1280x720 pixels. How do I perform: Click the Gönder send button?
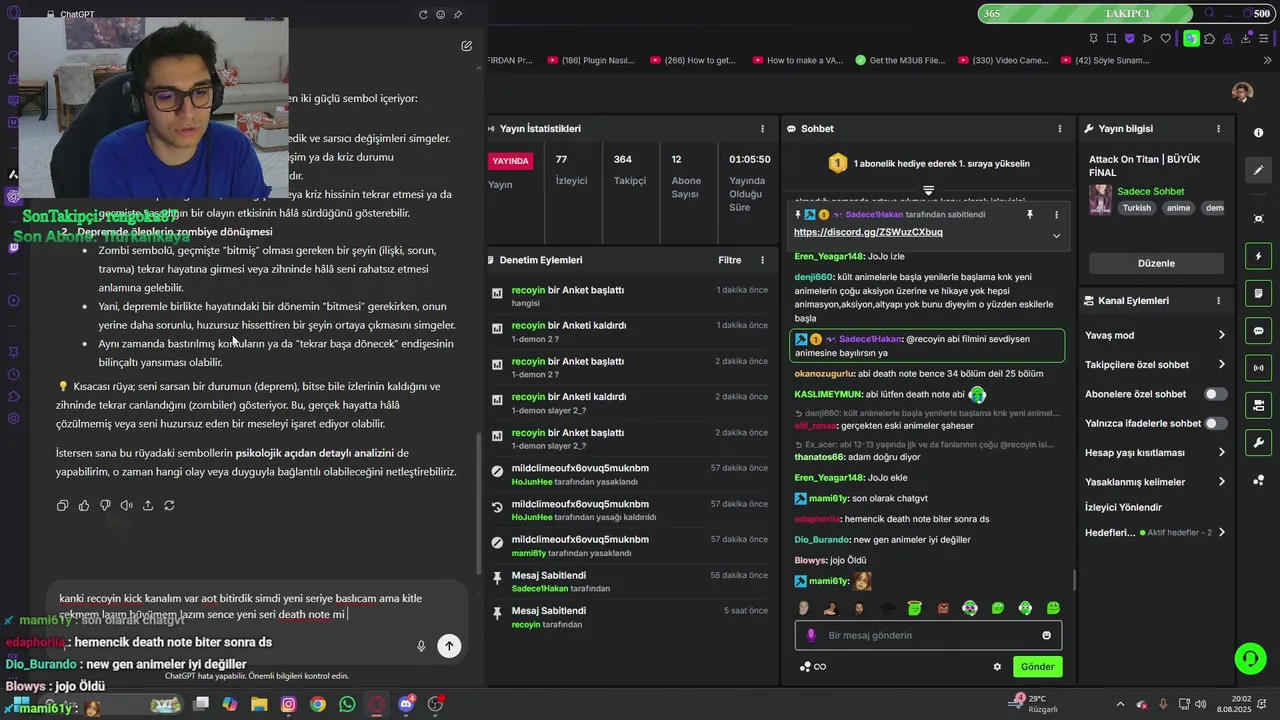click(1037, 667)
